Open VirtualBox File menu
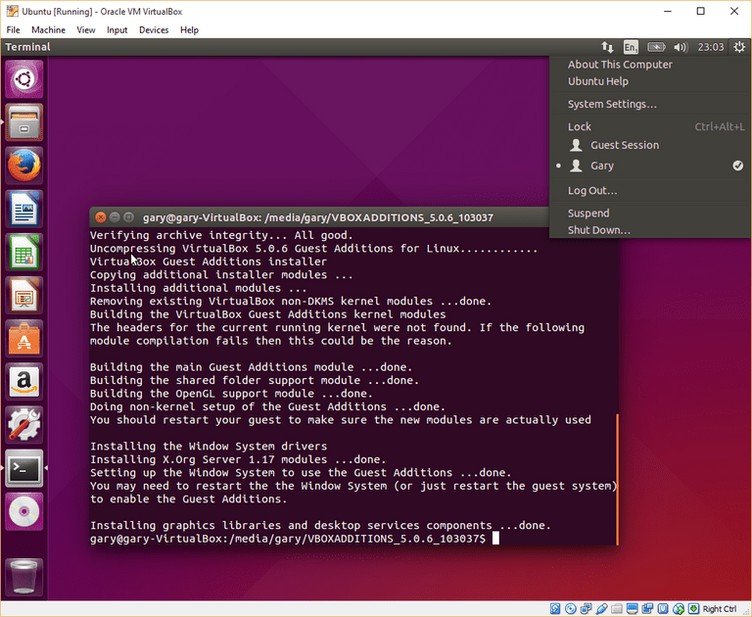 [x=13, y=30]
